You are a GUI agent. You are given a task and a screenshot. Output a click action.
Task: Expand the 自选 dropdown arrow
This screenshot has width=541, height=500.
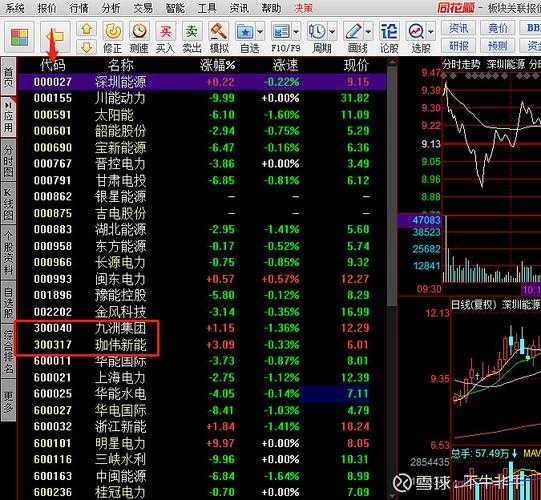(260, 32)
